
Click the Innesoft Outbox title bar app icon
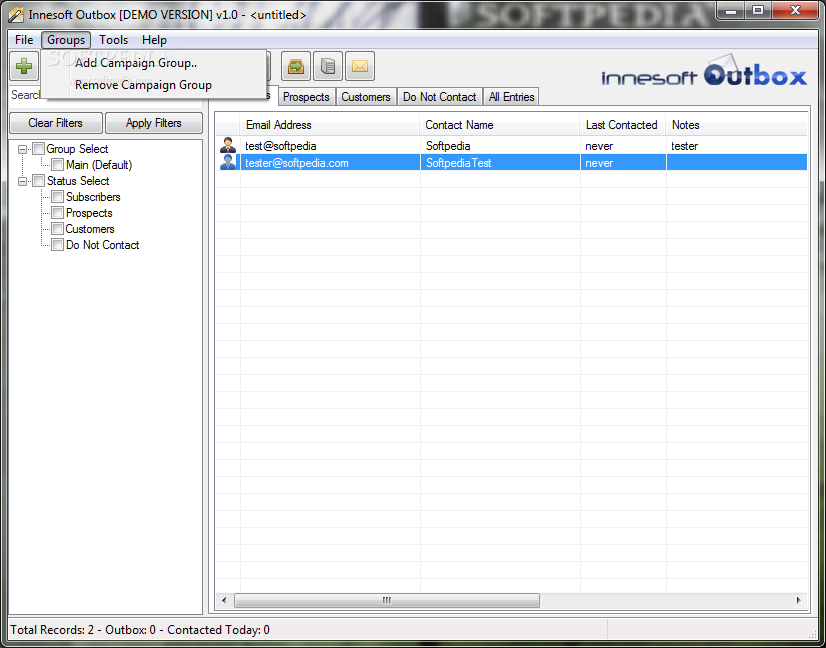[16, 15]
